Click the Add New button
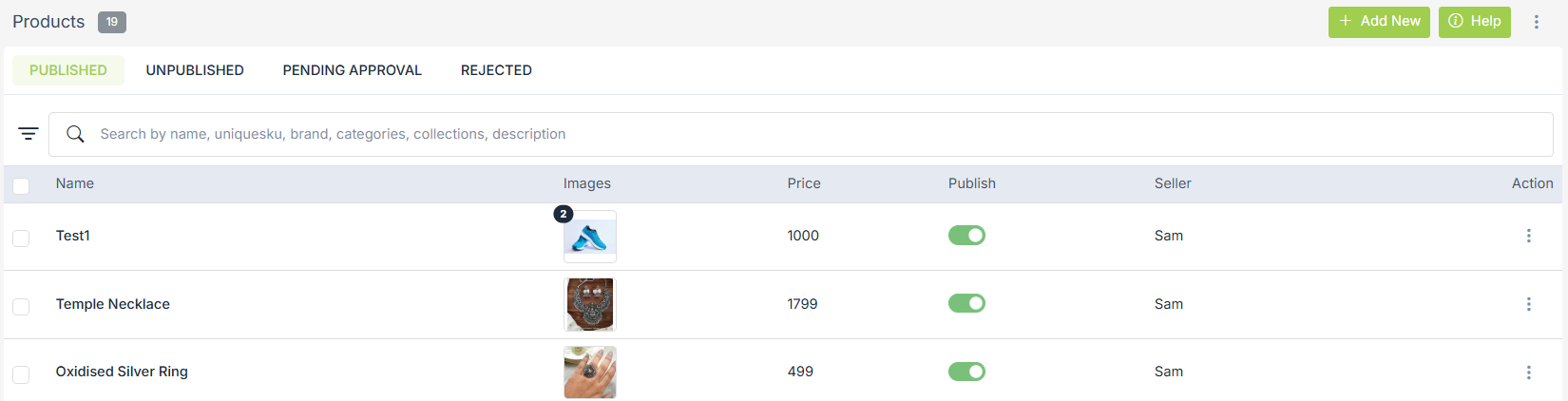Viewport: 1568px width, 401px height. pos(1378,22)
